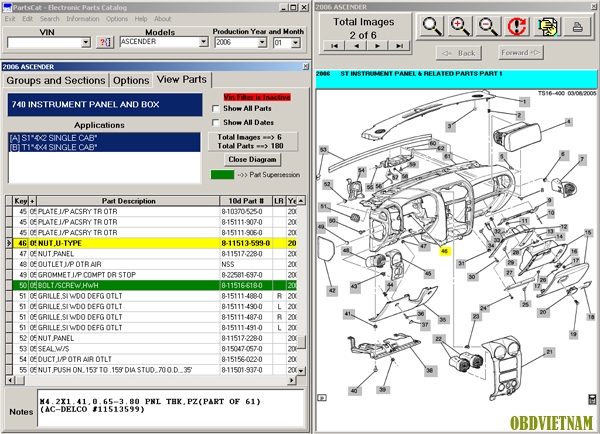Image resolution: width=600 pixels, height=434 pixels.
Task: Click the zoom in magnifier icon
Action: click(460, 26)
